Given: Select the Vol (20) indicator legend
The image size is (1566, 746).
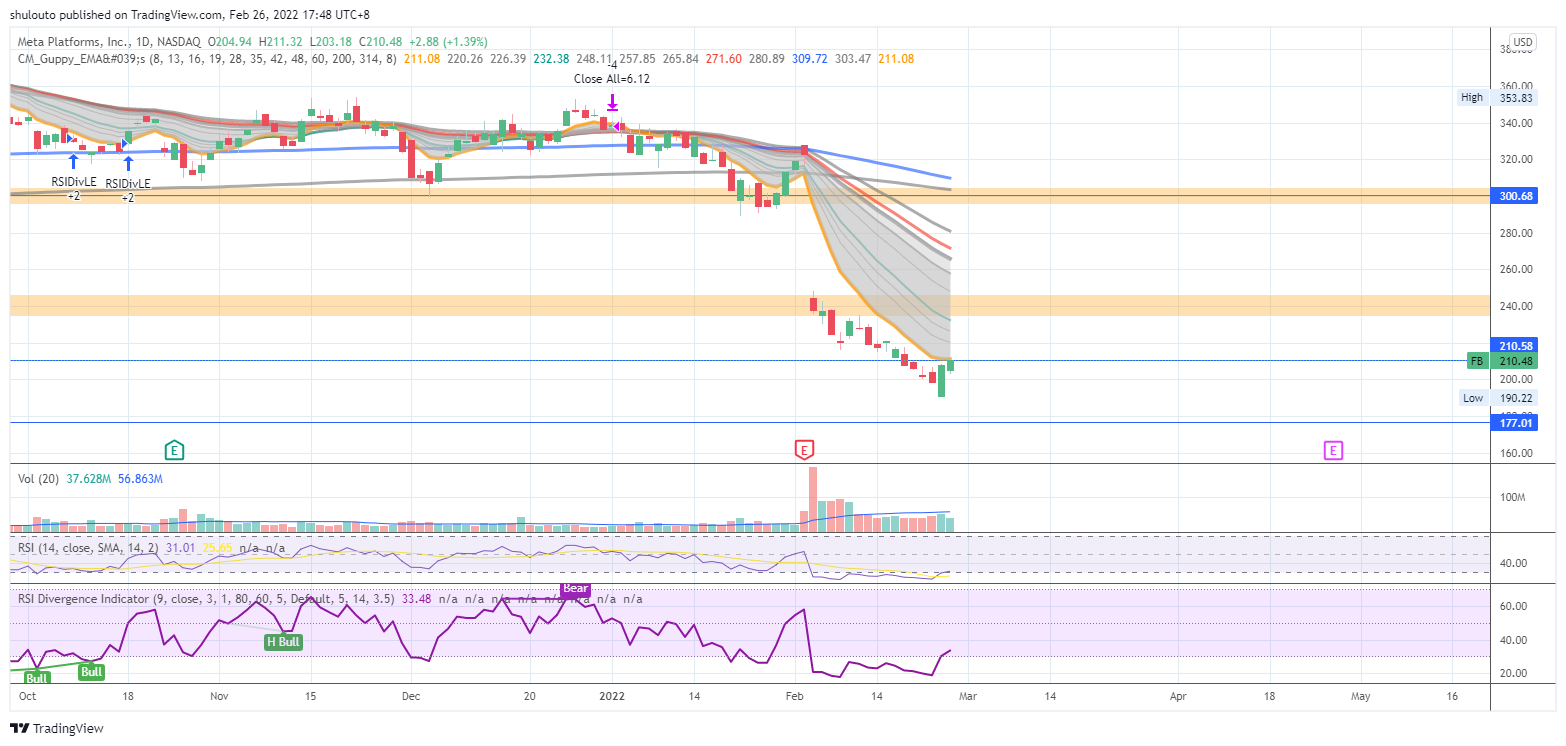Looking at the screenshot, I should click(x=39, y=479).
